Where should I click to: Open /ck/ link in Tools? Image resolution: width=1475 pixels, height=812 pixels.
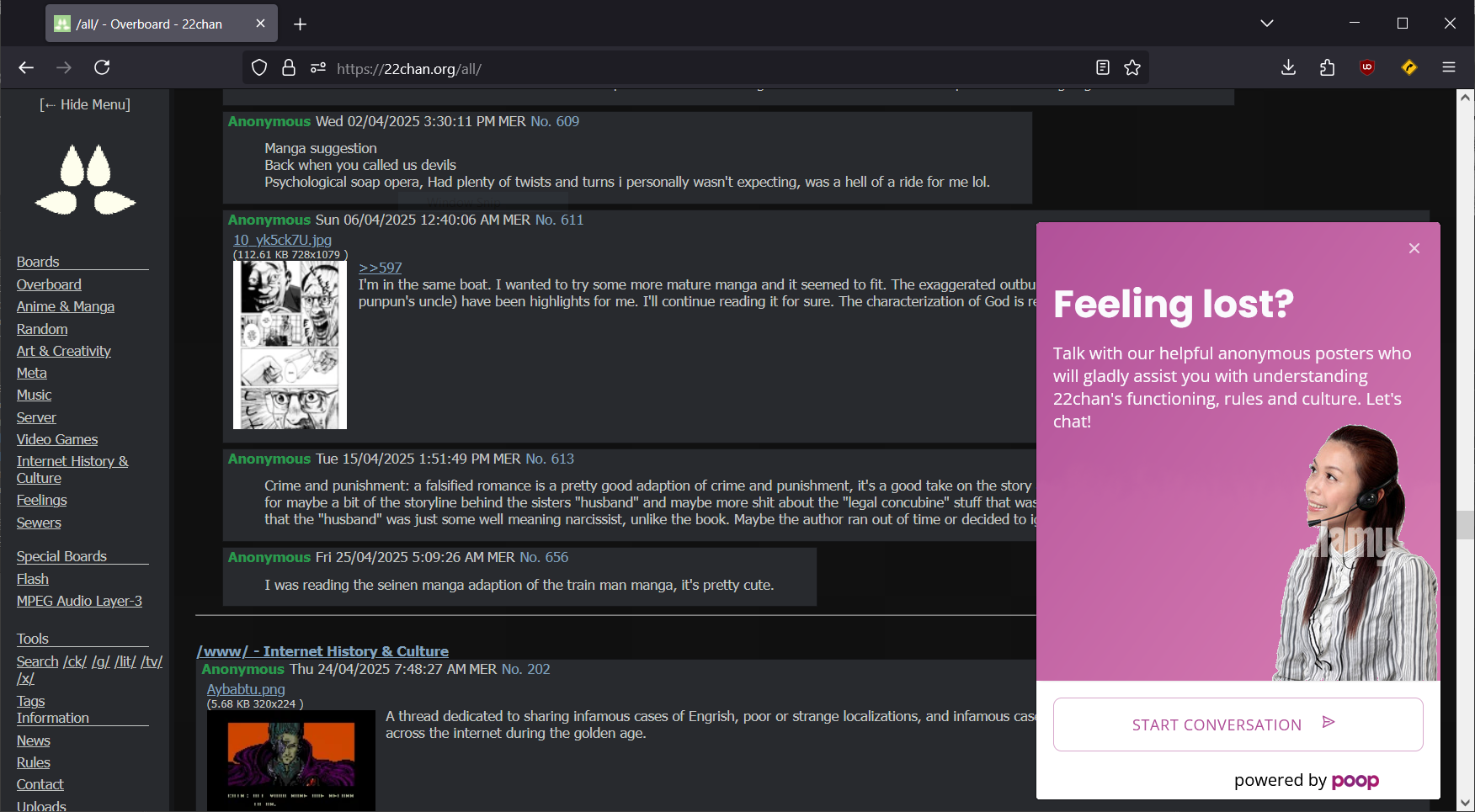click(75, 661)
